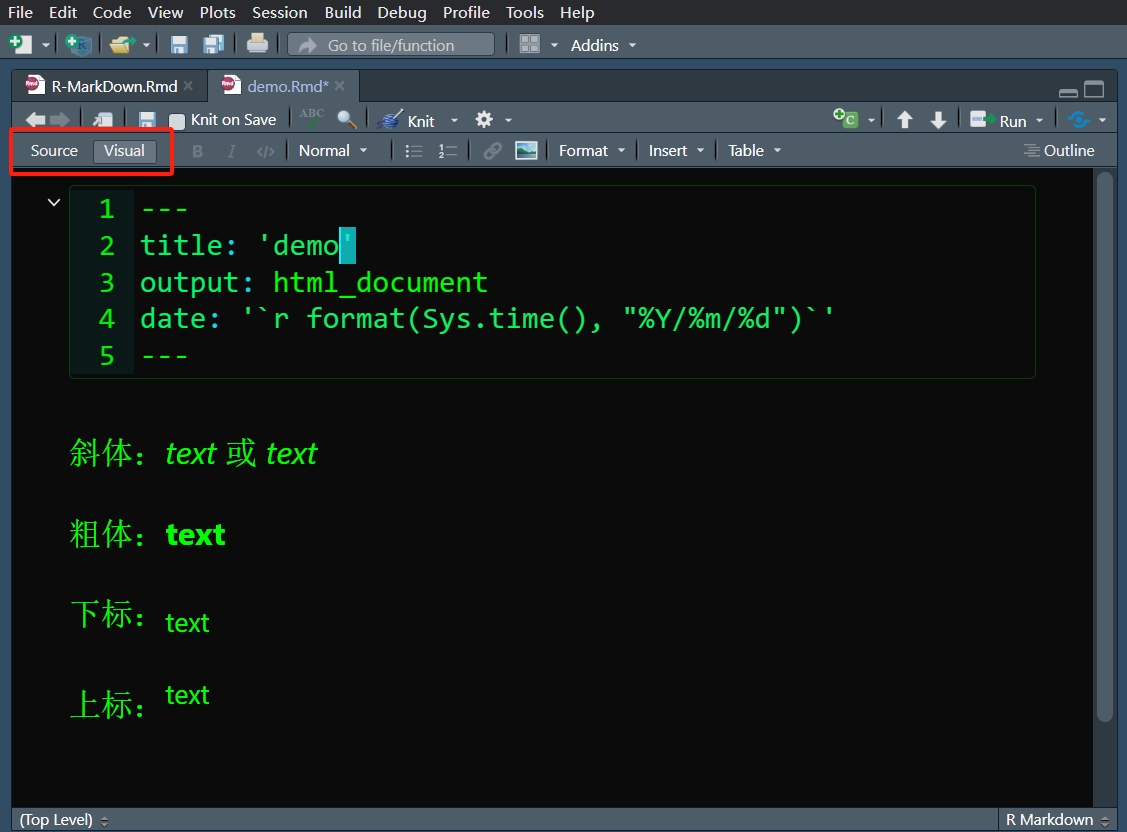Open the Tools menu

coord(525,12)
